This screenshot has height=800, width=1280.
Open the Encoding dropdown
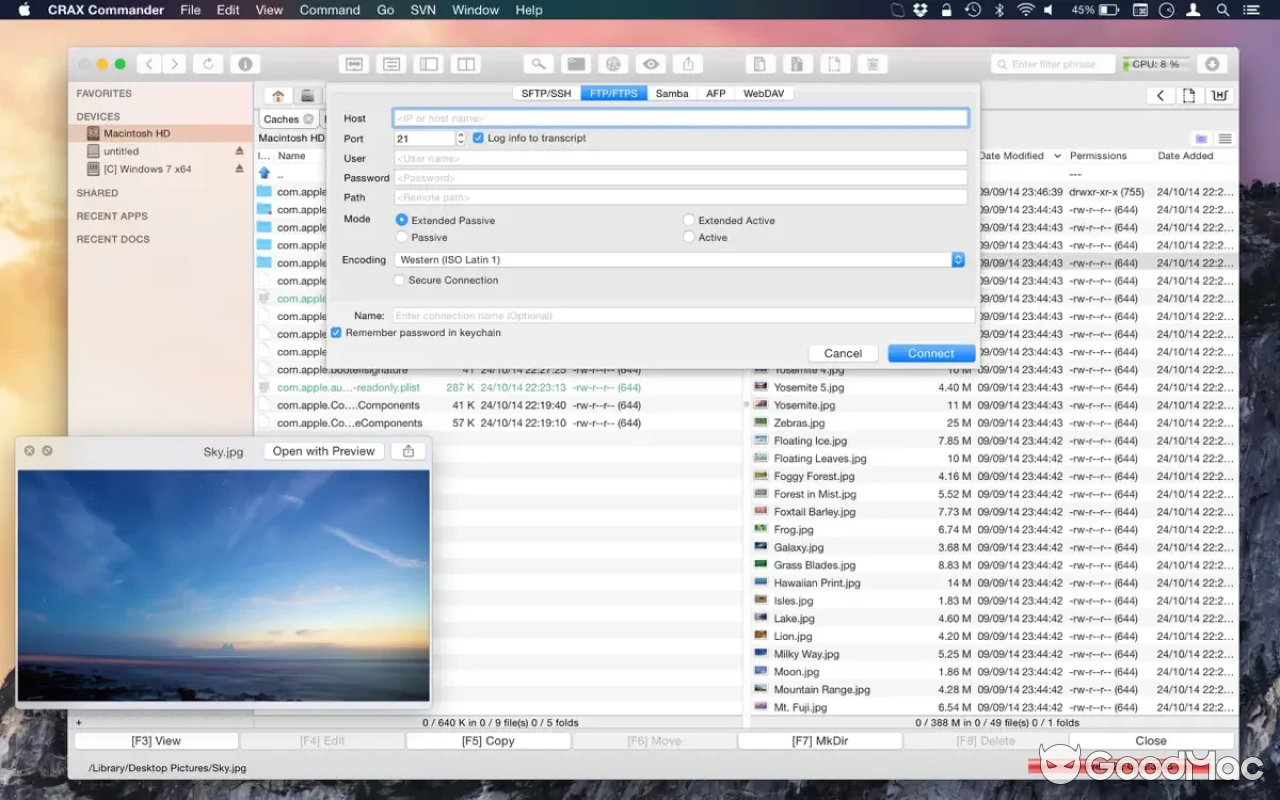point(957,259)
